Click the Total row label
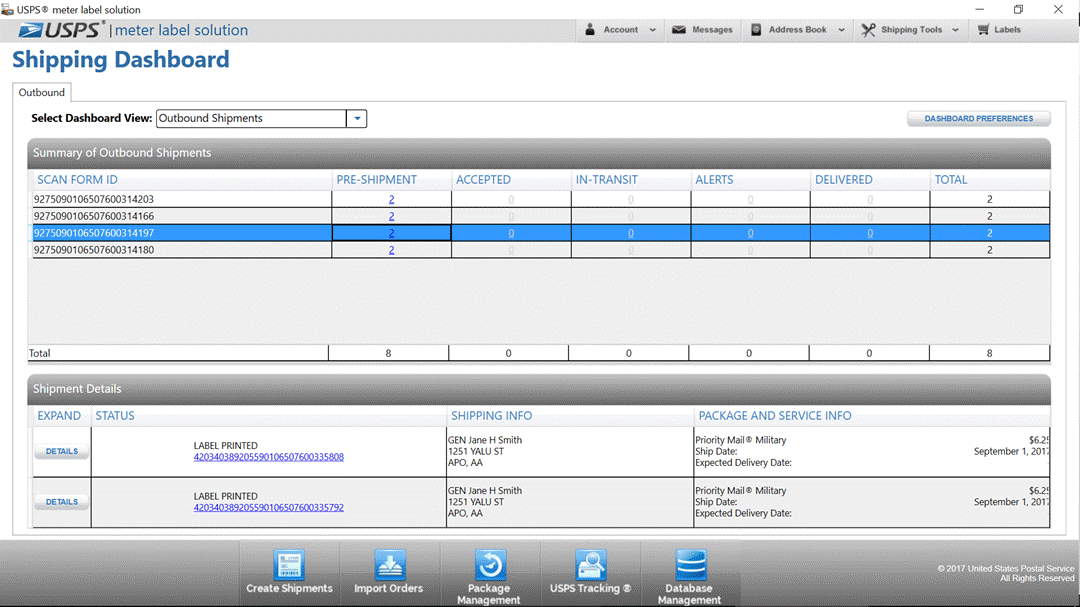Screen dimensions: 1080x607 [39, 353]
